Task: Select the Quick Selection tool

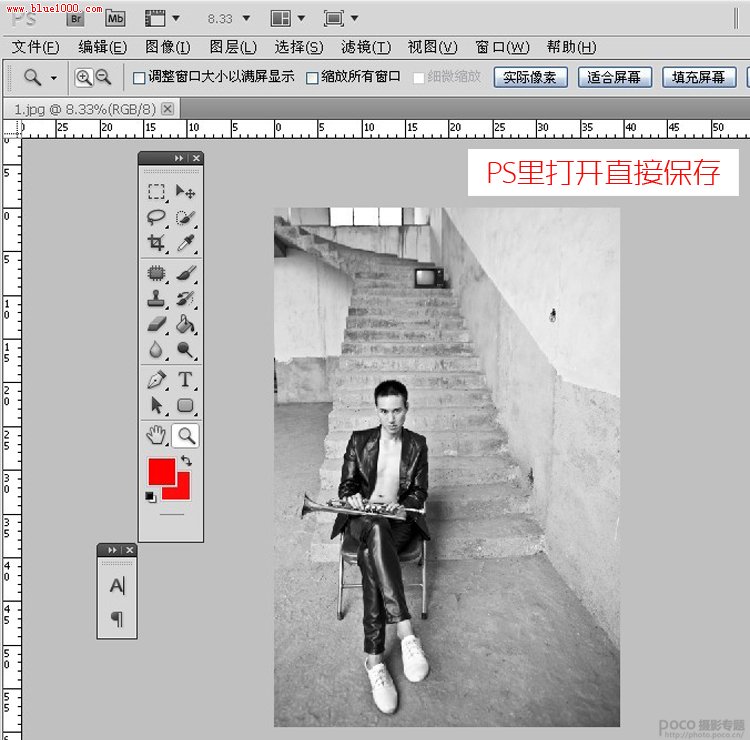Action: click(x=186, y=218)
